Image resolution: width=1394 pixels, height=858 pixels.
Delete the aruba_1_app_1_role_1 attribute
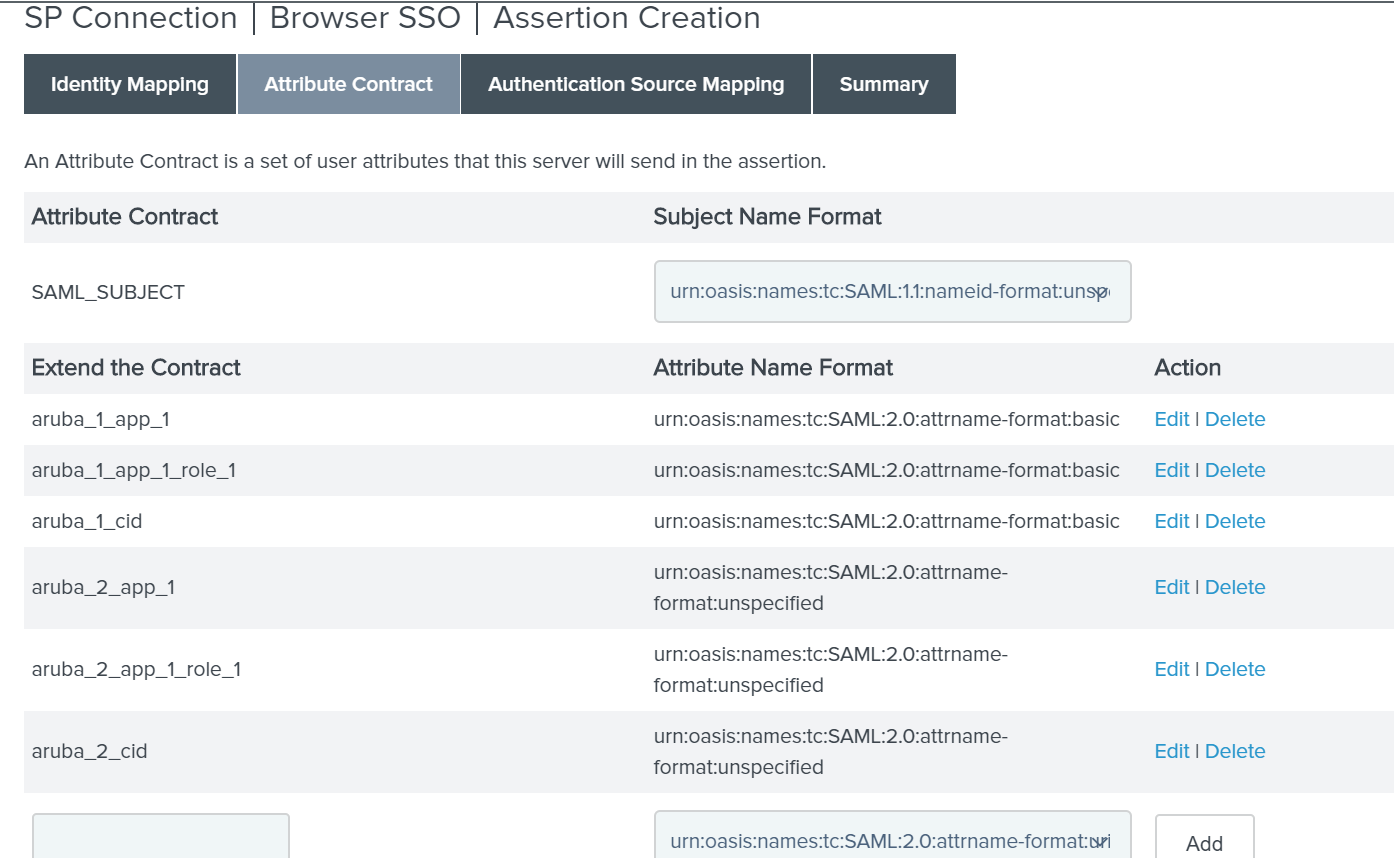tap(1235, 470)
